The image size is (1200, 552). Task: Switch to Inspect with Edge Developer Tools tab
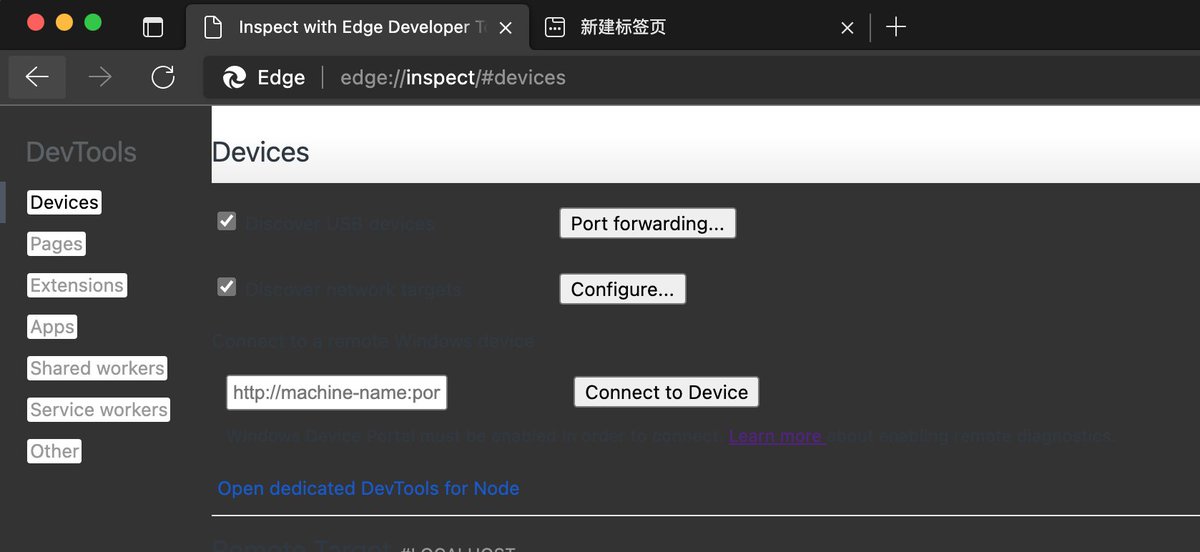(x=356, y=27)
